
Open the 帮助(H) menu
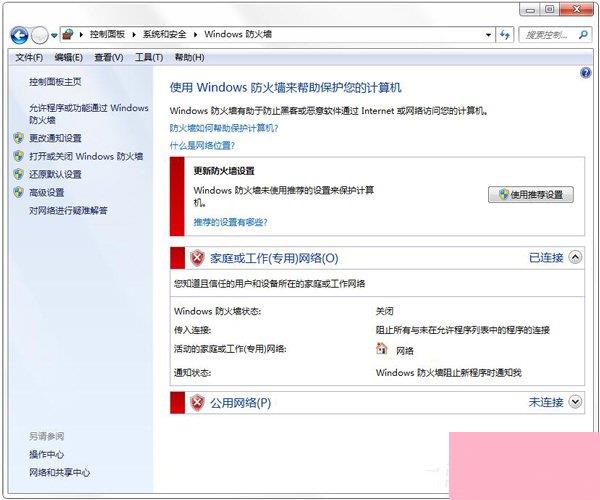tap(189, 58)
